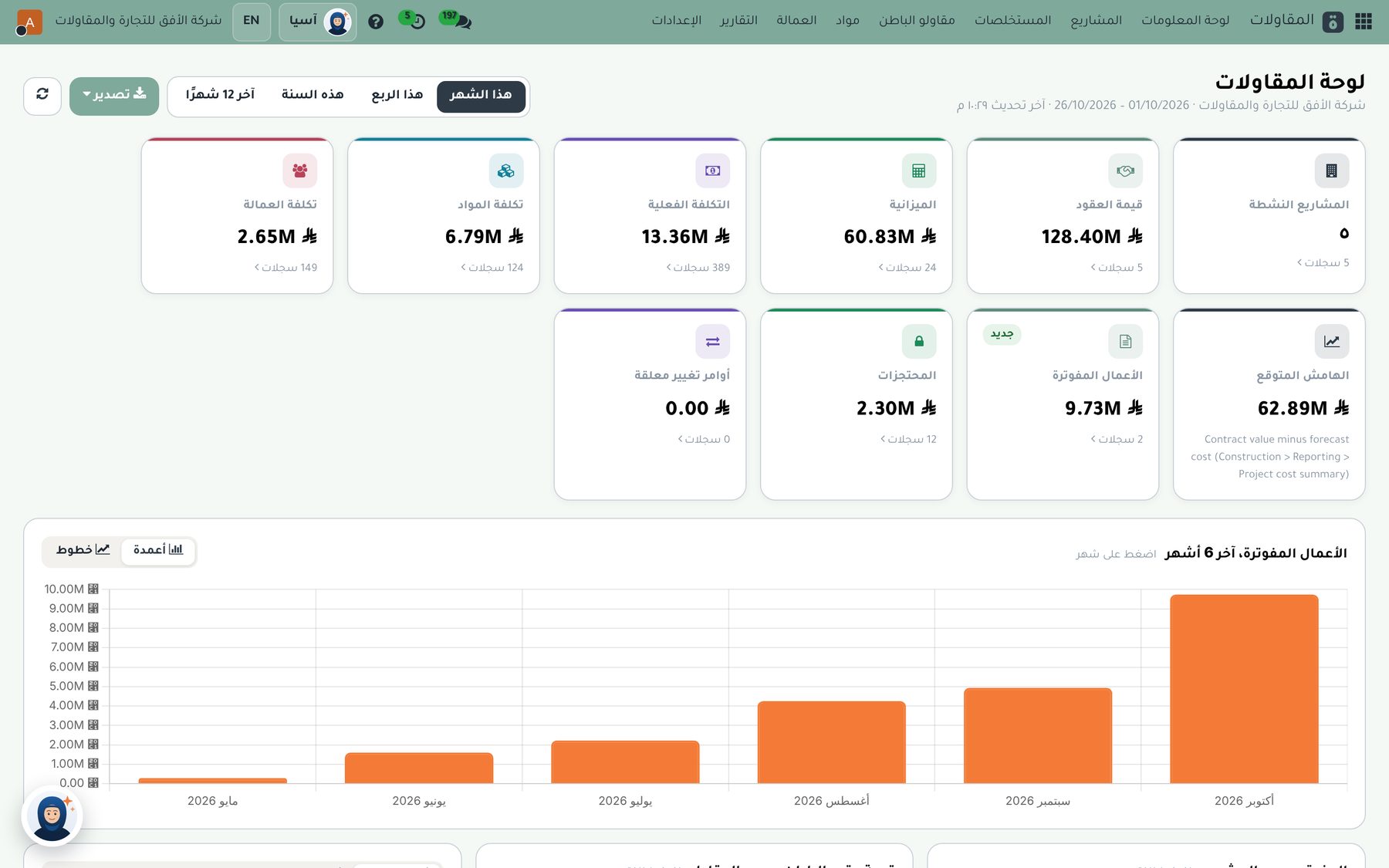Select the آخر 12 شهرًا period filter
This screenshot has height=868, width=1389.
(220, 96)
